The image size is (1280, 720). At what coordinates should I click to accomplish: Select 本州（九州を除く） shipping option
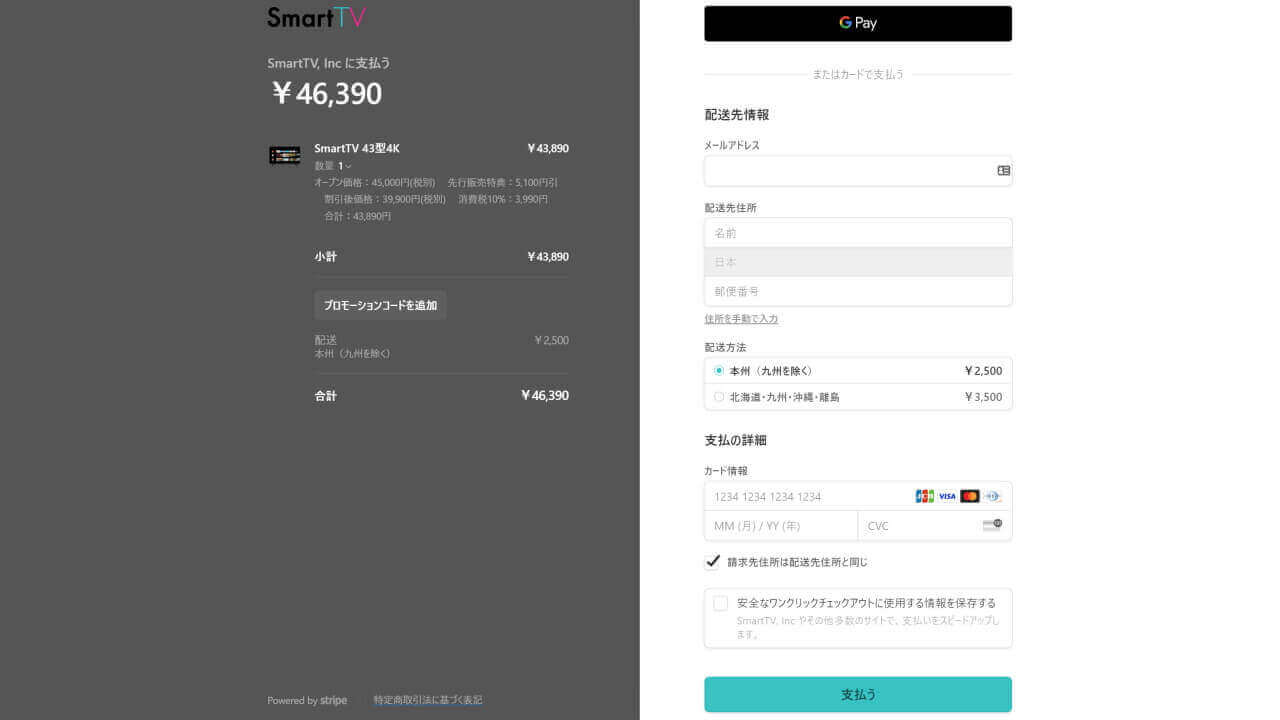pos(719,371)
